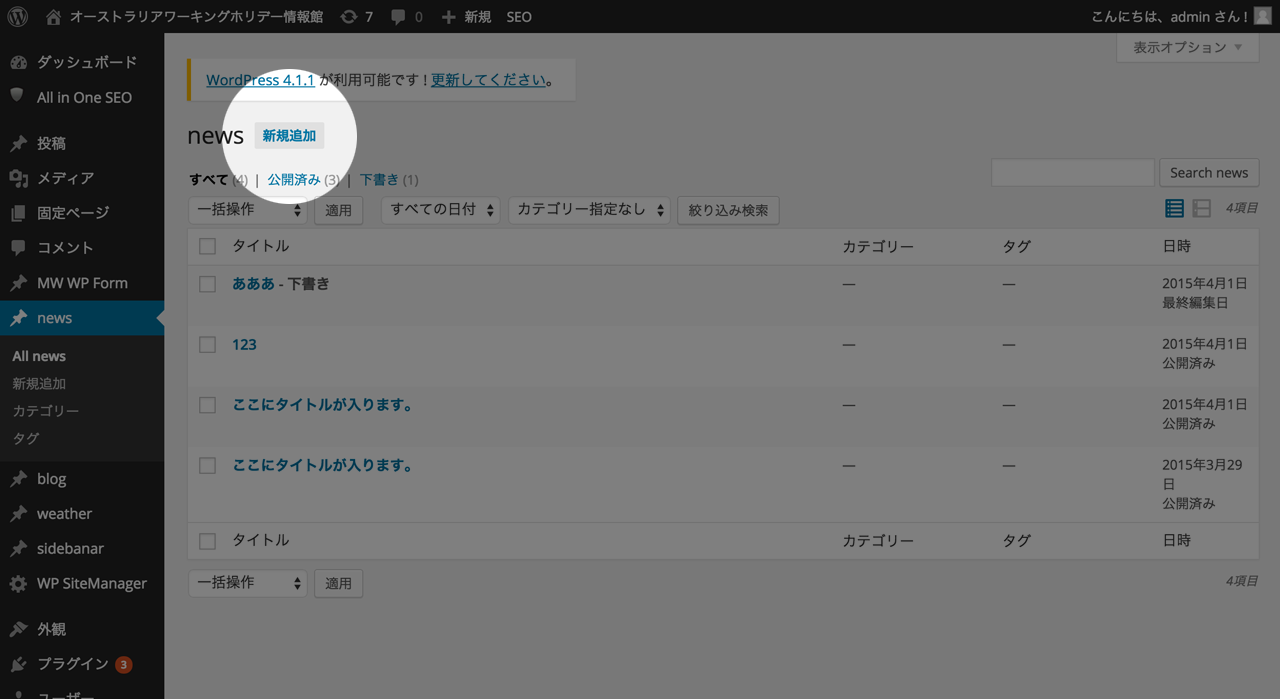This screenshot has height=699, width=1280.
Task: Check the 2015年4月1日 ここにタイトルが入ります checkbox
Action: click(207, 405)
